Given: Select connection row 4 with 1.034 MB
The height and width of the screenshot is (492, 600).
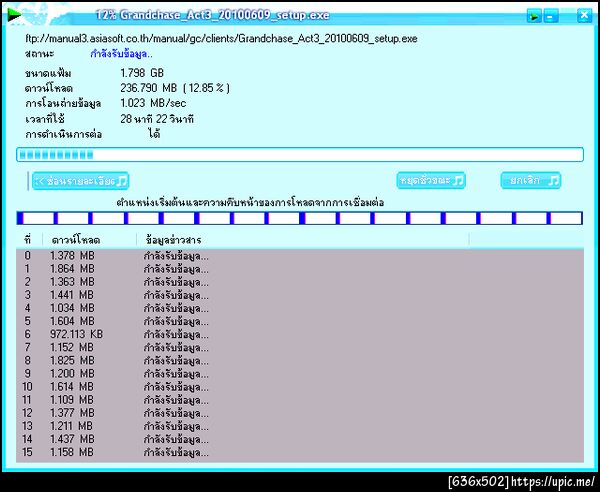Looking at the screenshot, I should (300, 308).
